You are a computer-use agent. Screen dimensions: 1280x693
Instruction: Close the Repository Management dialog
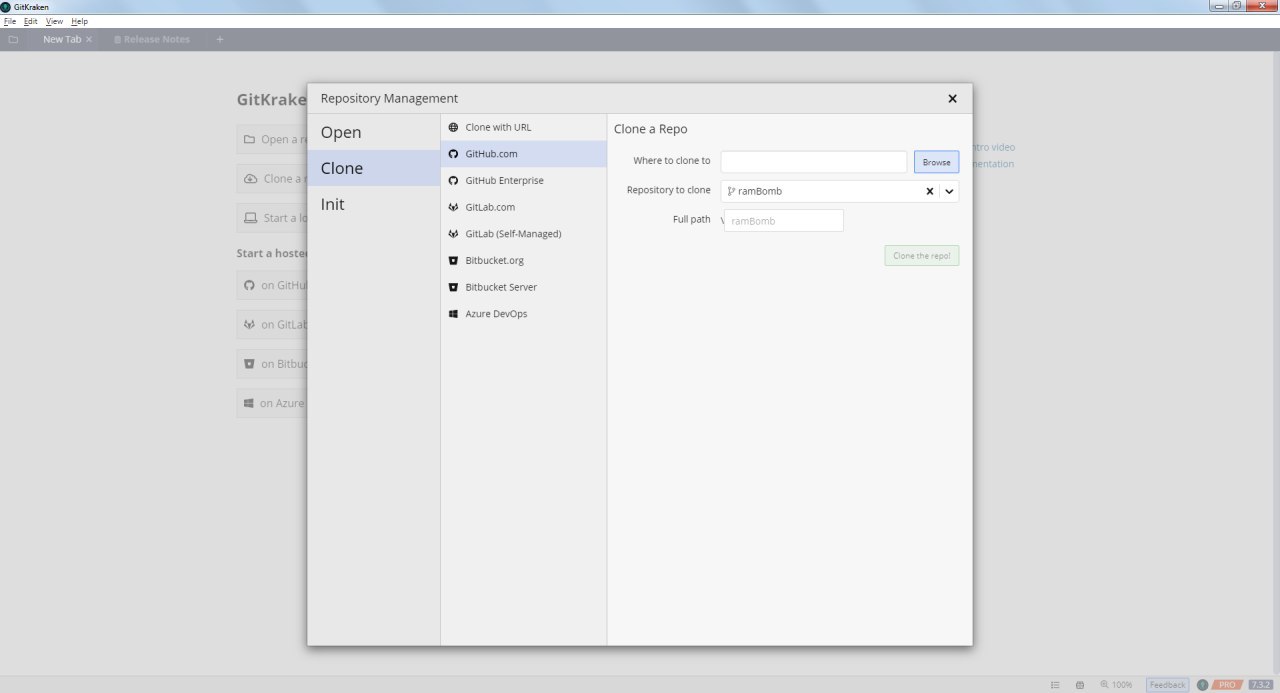click(x=952, y=98)
